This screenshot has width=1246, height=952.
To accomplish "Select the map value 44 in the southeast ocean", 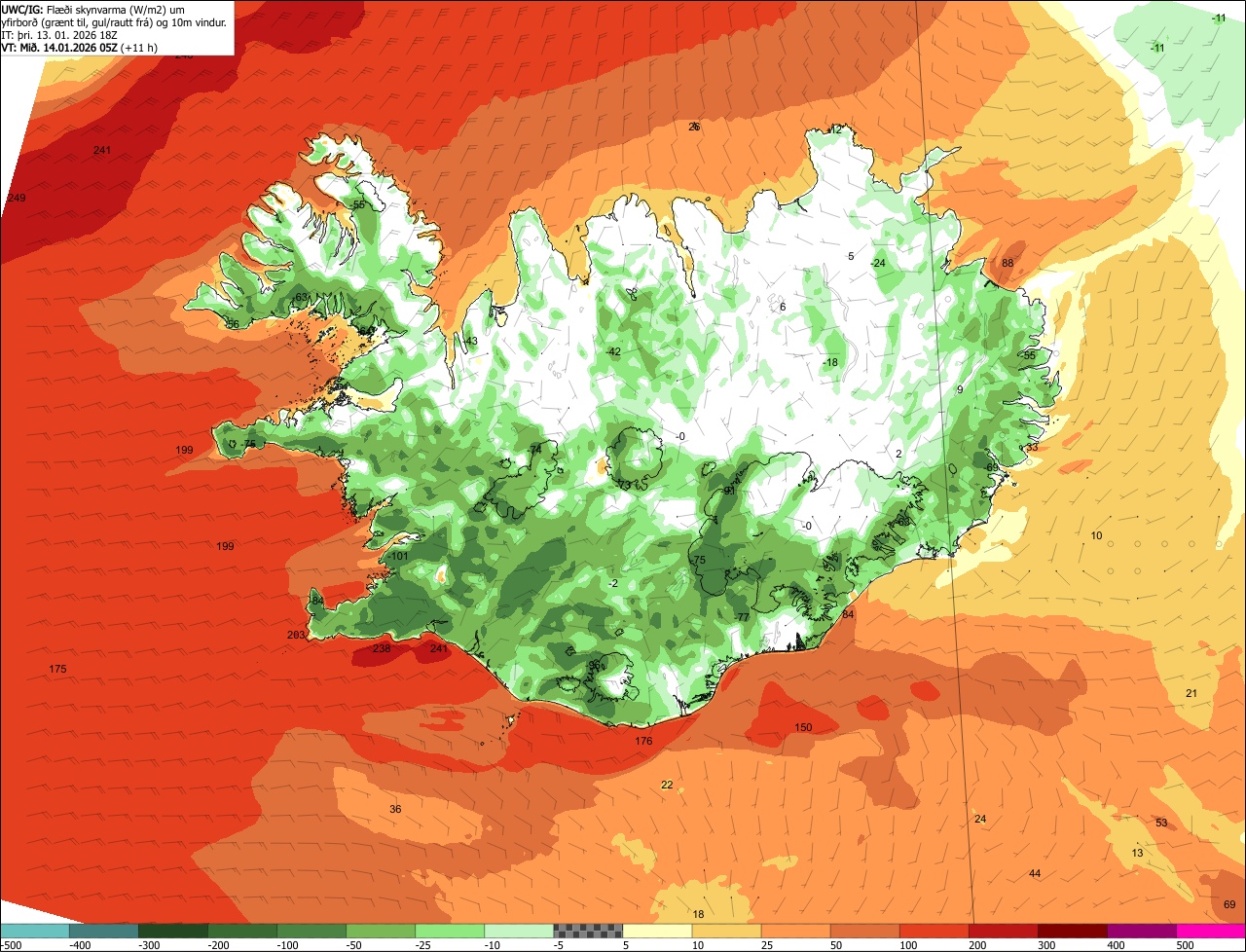I will pyautogui.click(x=1035, y=873).
